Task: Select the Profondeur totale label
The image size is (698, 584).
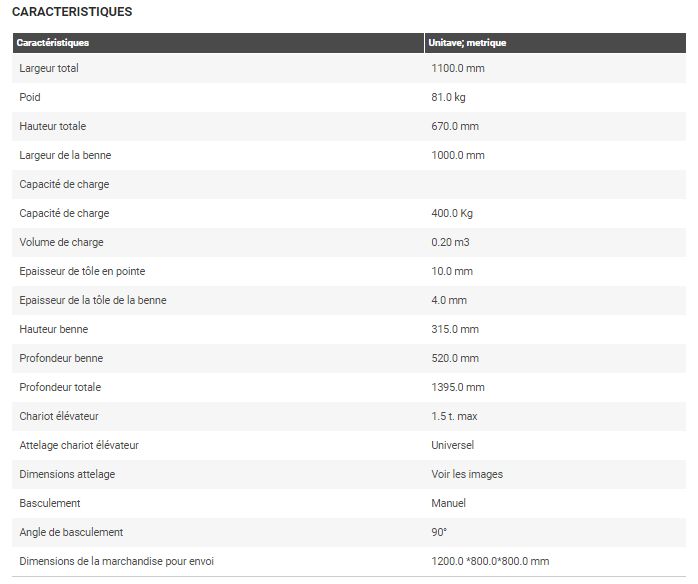Action: (60, 388)
